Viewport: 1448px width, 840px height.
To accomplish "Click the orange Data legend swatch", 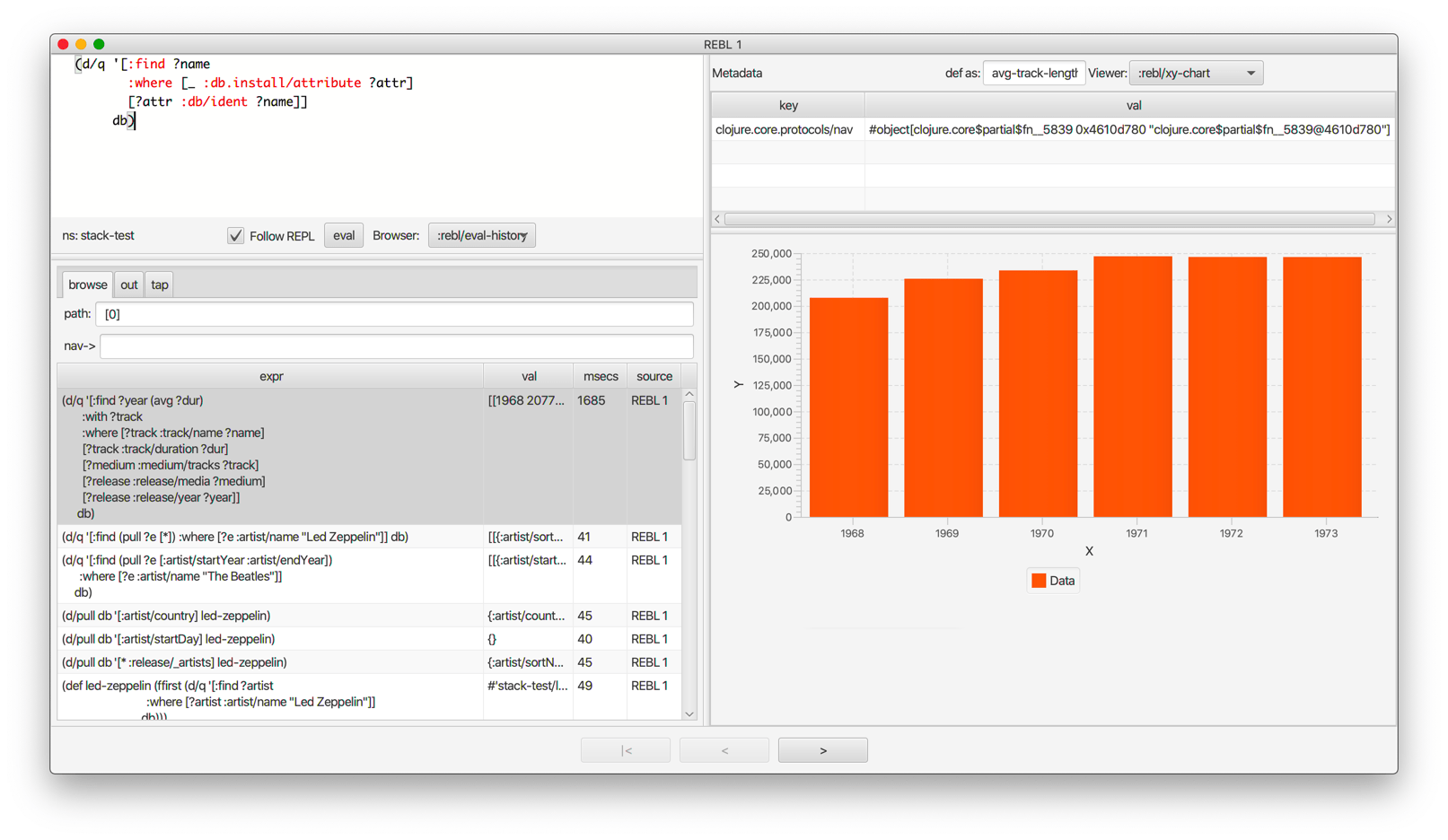I will click(x=1039, y=581).
